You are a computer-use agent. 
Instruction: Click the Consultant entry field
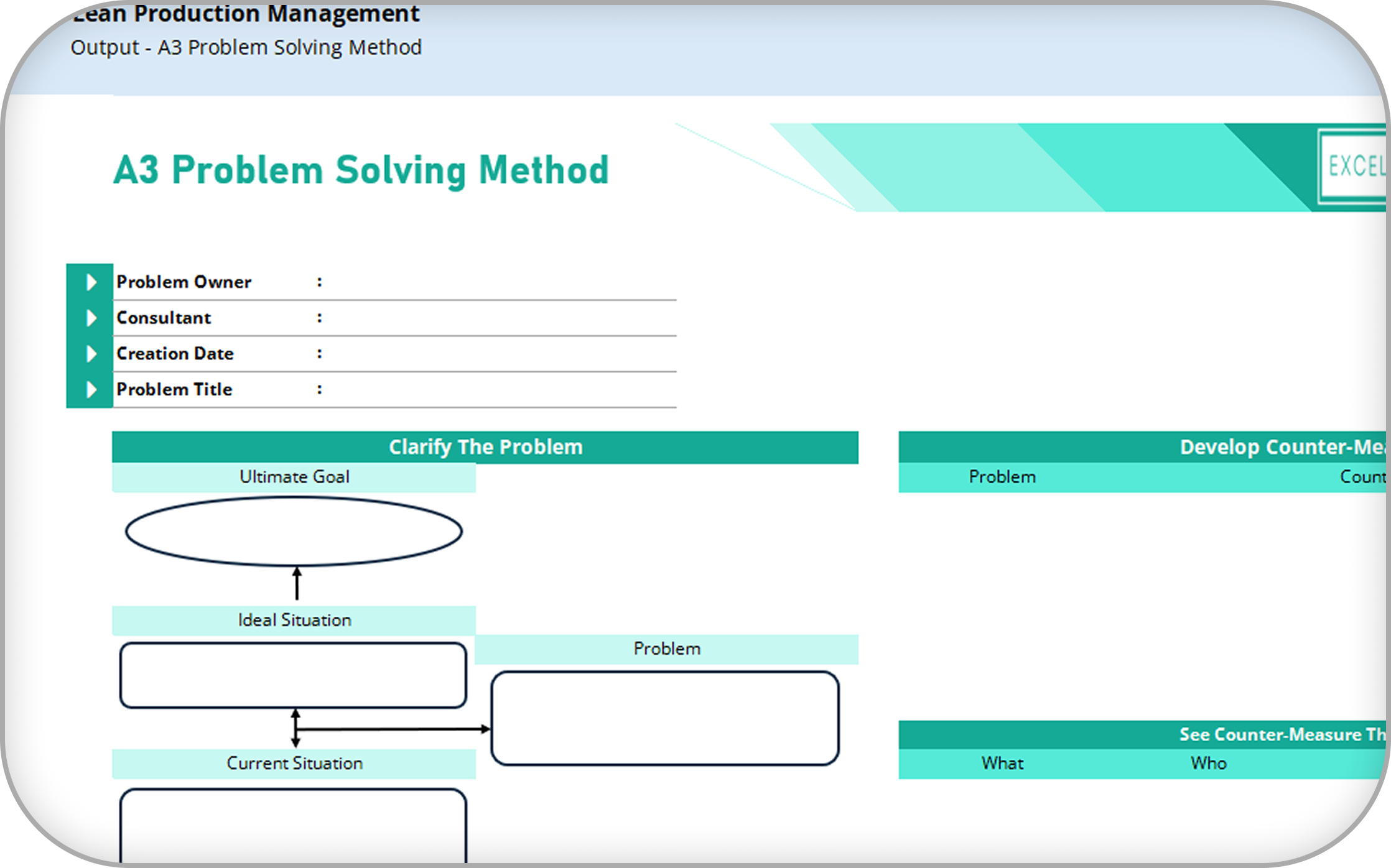point(498,318)
